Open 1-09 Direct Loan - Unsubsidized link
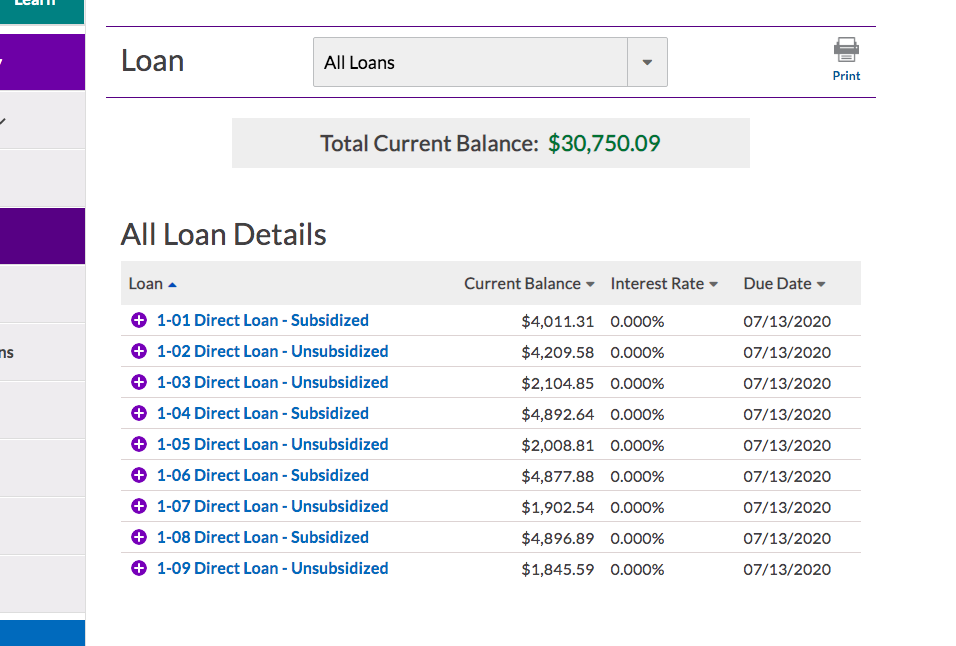 272,569
